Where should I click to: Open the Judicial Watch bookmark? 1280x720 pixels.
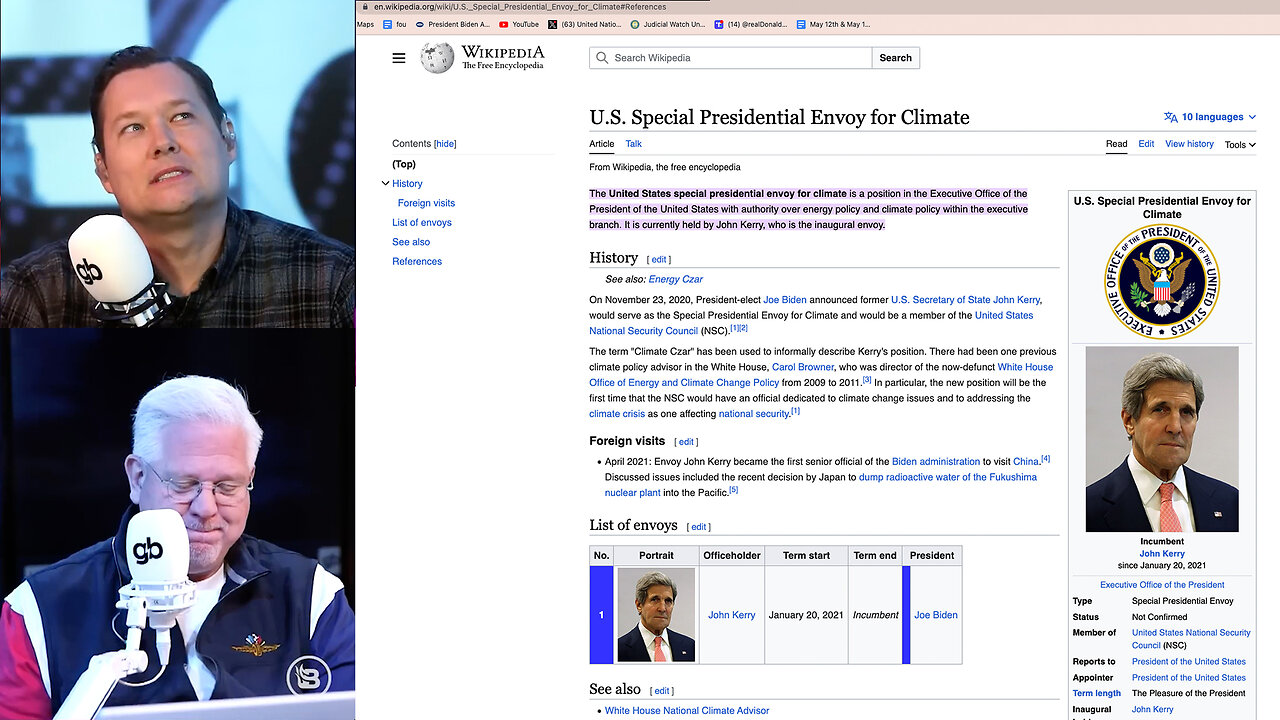tap(667, 24)
